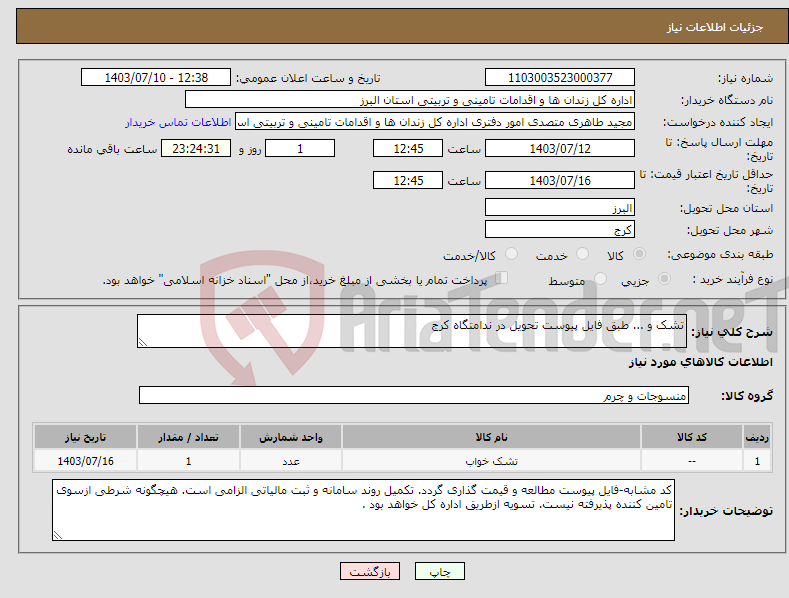Toggle the اسناد خزانه اسلامی payment checkbox

[x=501, y=278]
